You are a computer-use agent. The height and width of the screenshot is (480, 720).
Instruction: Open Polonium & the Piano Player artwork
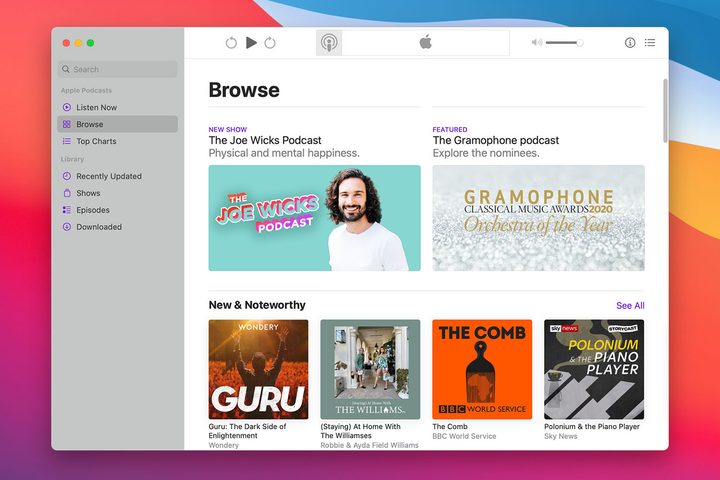(594, 370)
